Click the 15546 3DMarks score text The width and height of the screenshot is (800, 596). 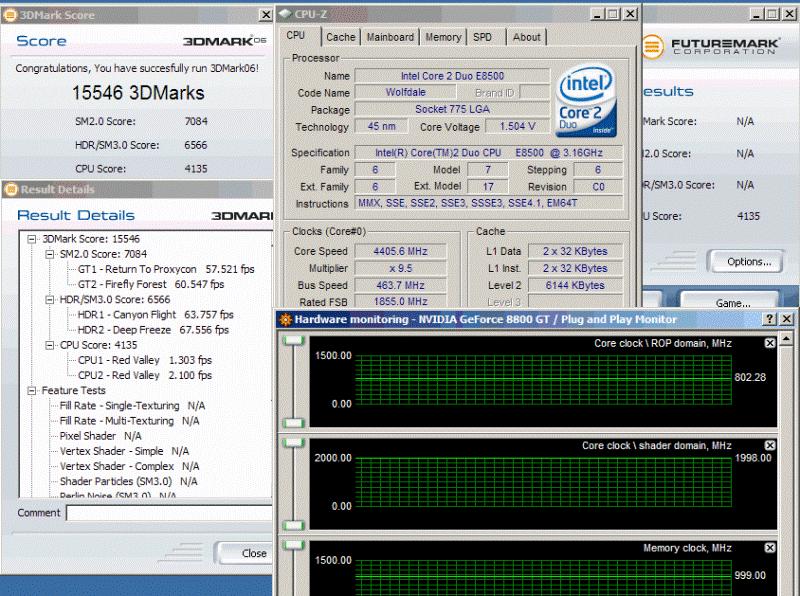tap(138, 93)
